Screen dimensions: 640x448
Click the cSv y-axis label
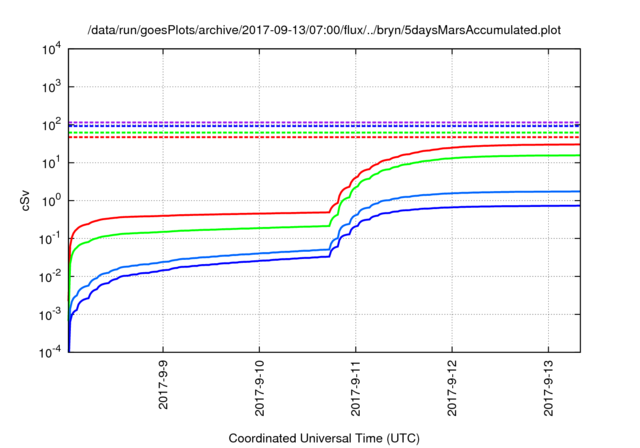coord(26,200)
